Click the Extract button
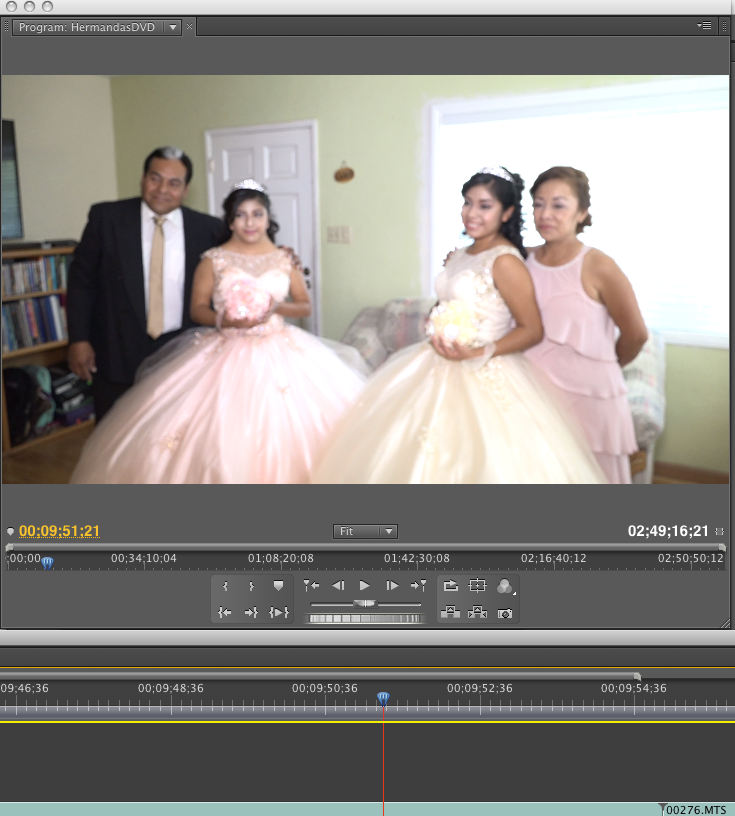Screen dimensions: 735x816 (x=478, y=612)
